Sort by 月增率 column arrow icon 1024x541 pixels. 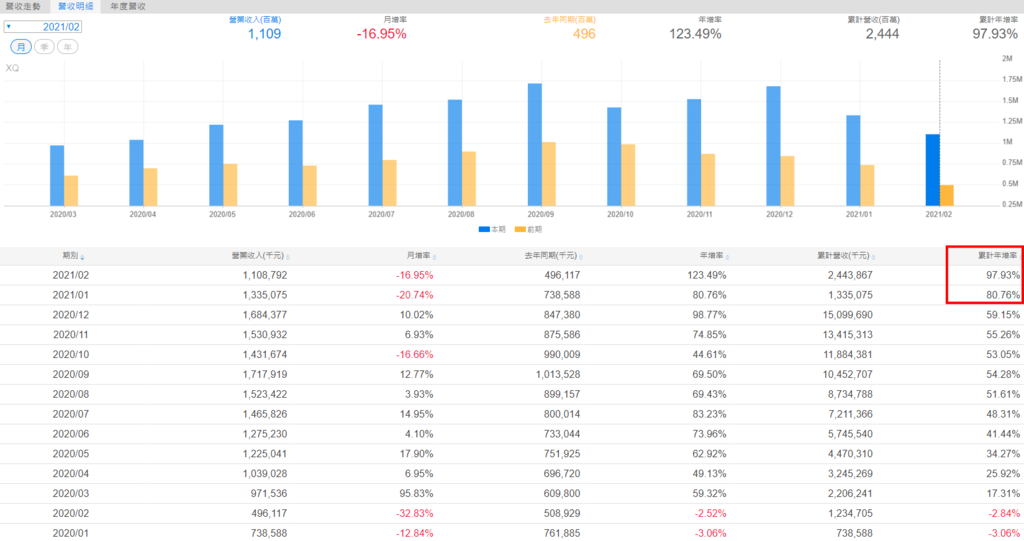[434, 257]
